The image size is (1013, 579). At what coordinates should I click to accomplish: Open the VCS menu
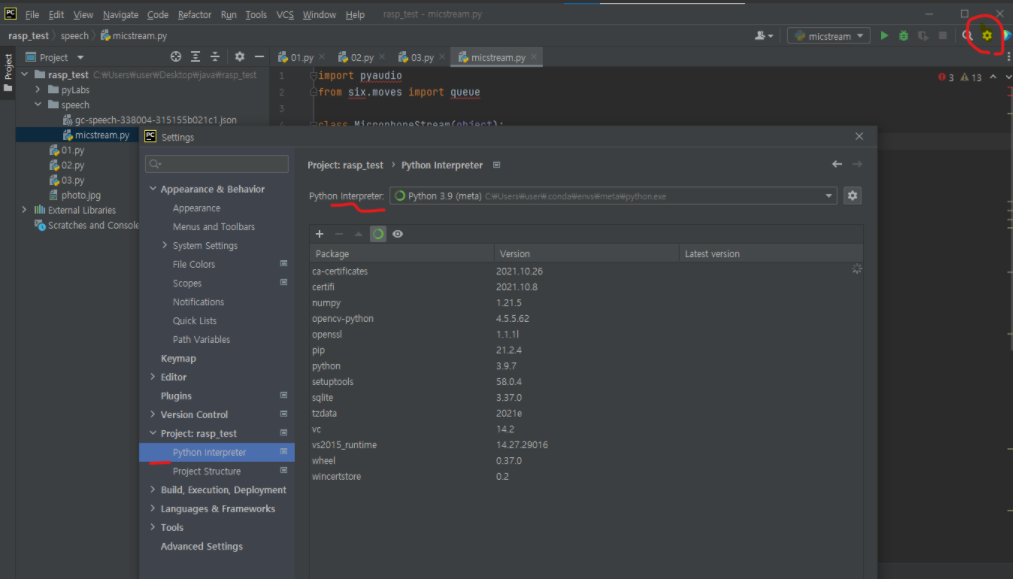pos(285,14)
